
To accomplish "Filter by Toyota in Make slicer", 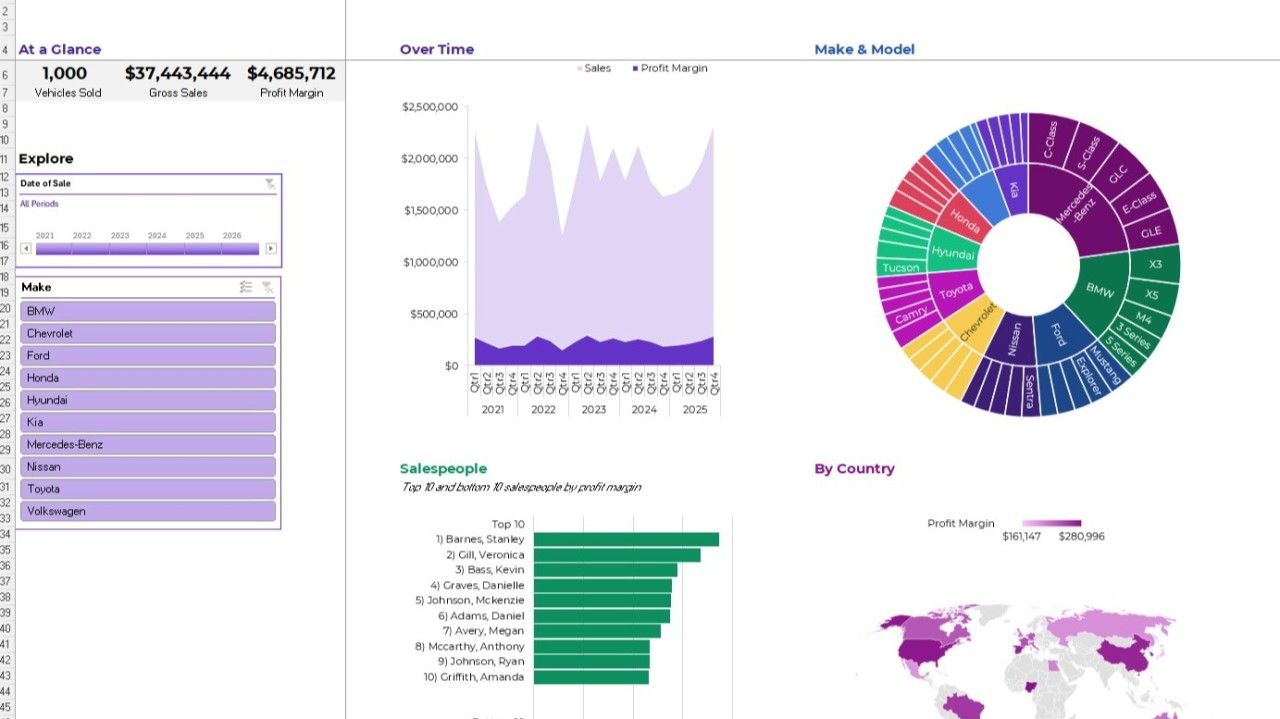I will pos(148,489).
